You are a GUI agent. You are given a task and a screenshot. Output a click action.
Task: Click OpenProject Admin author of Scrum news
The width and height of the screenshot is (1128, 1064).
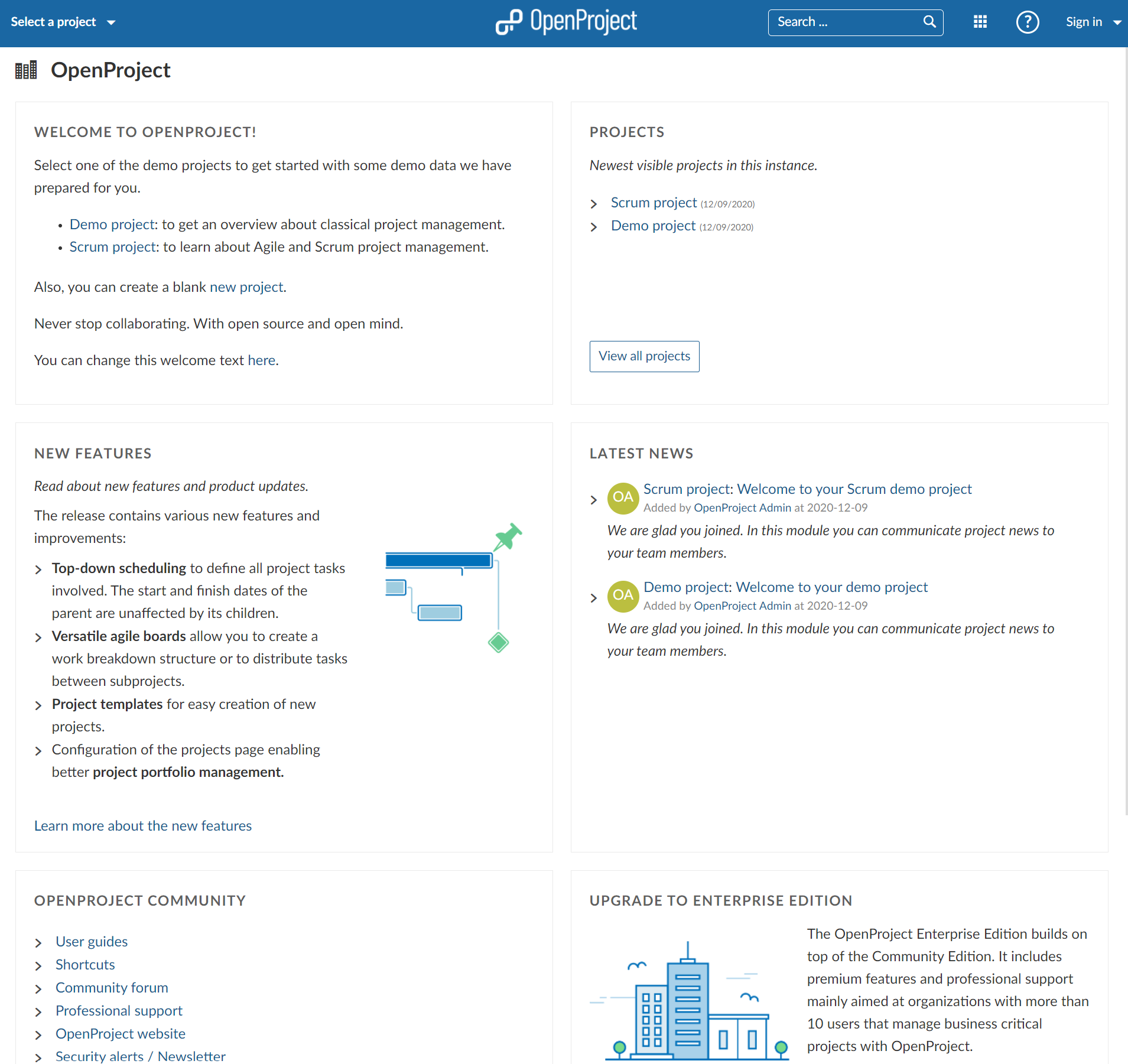(742, 507)
